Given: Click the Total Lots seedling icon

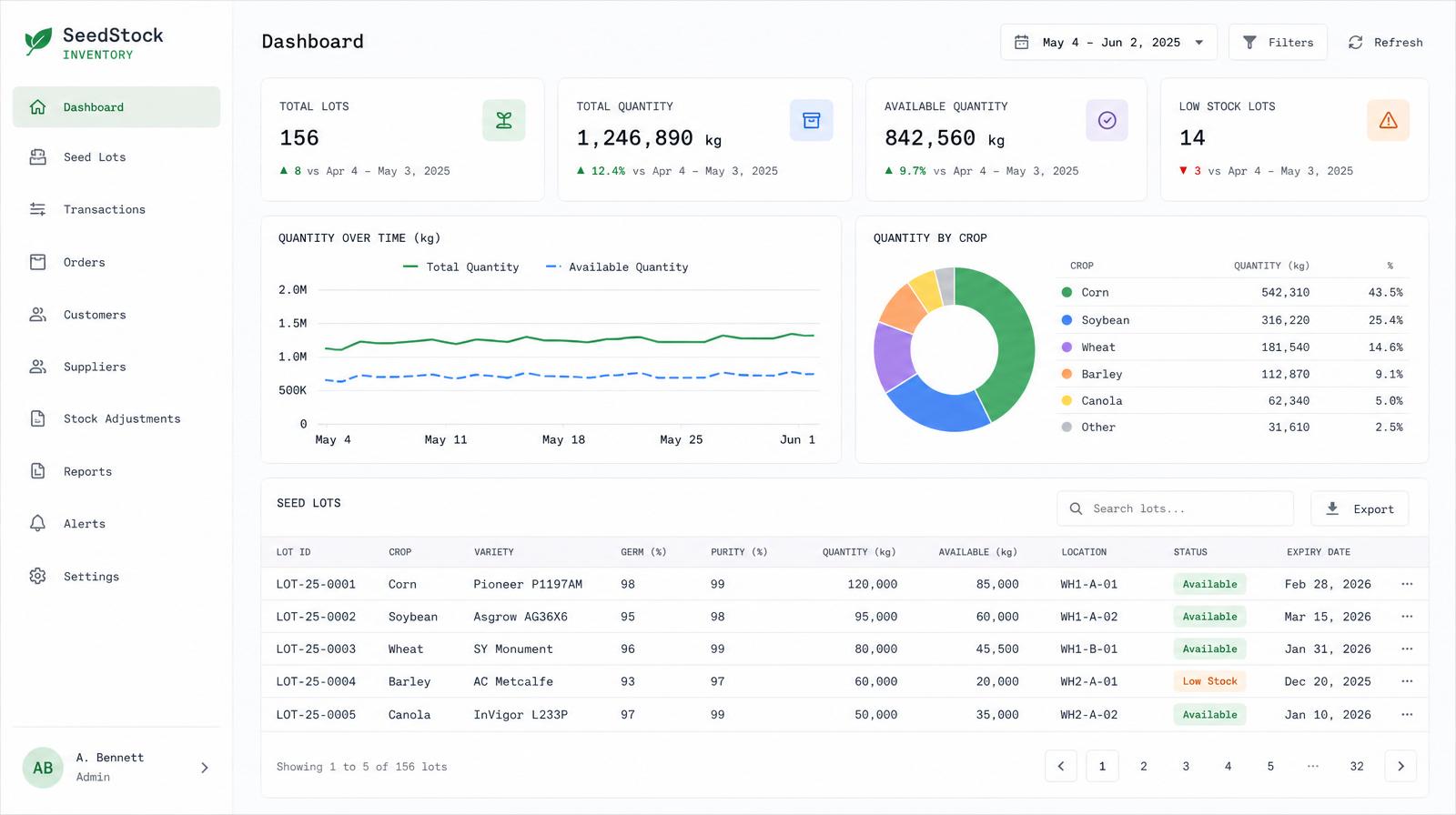Looking at the screenshot, I should (504, 120).
